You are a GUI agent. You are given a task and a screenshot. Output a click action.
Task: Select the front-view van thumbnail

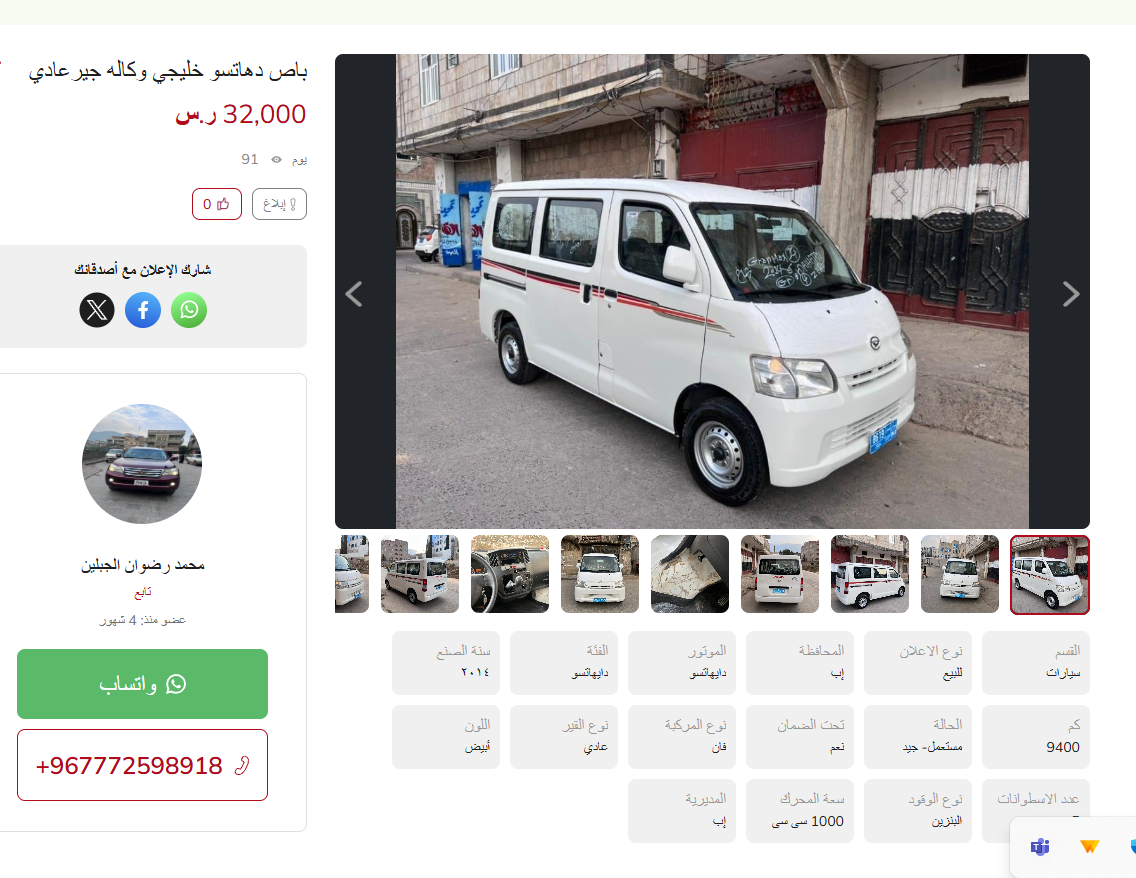(x=600, y=574)
